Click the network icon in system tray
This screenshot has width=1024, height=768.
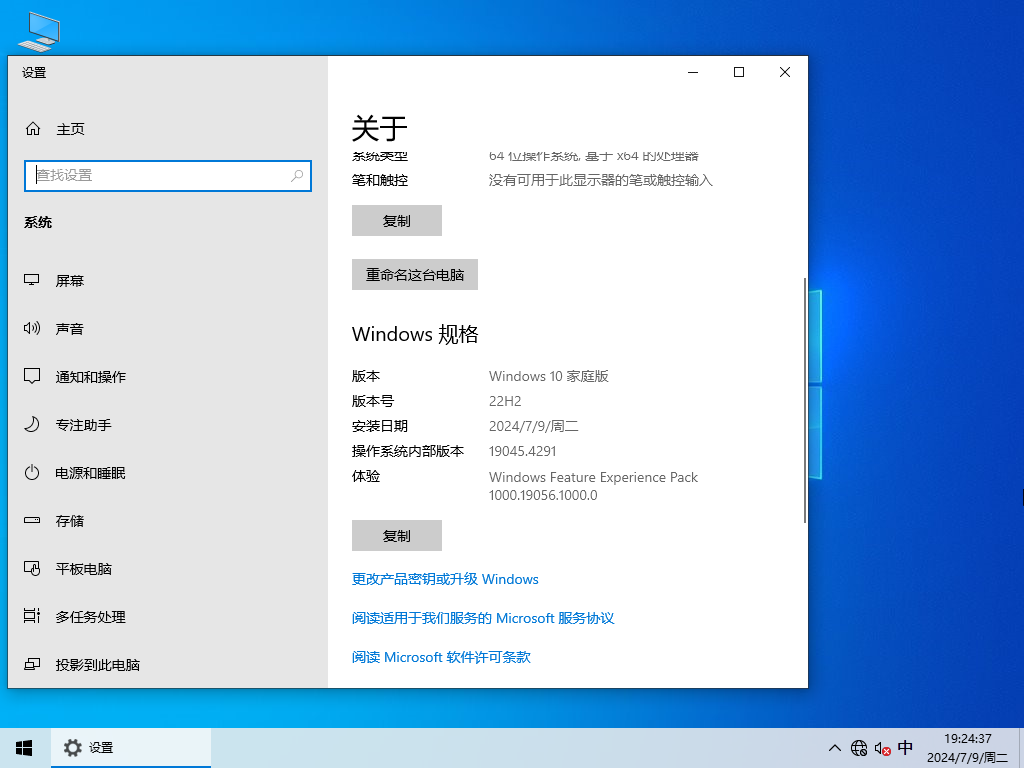[858, 748]
